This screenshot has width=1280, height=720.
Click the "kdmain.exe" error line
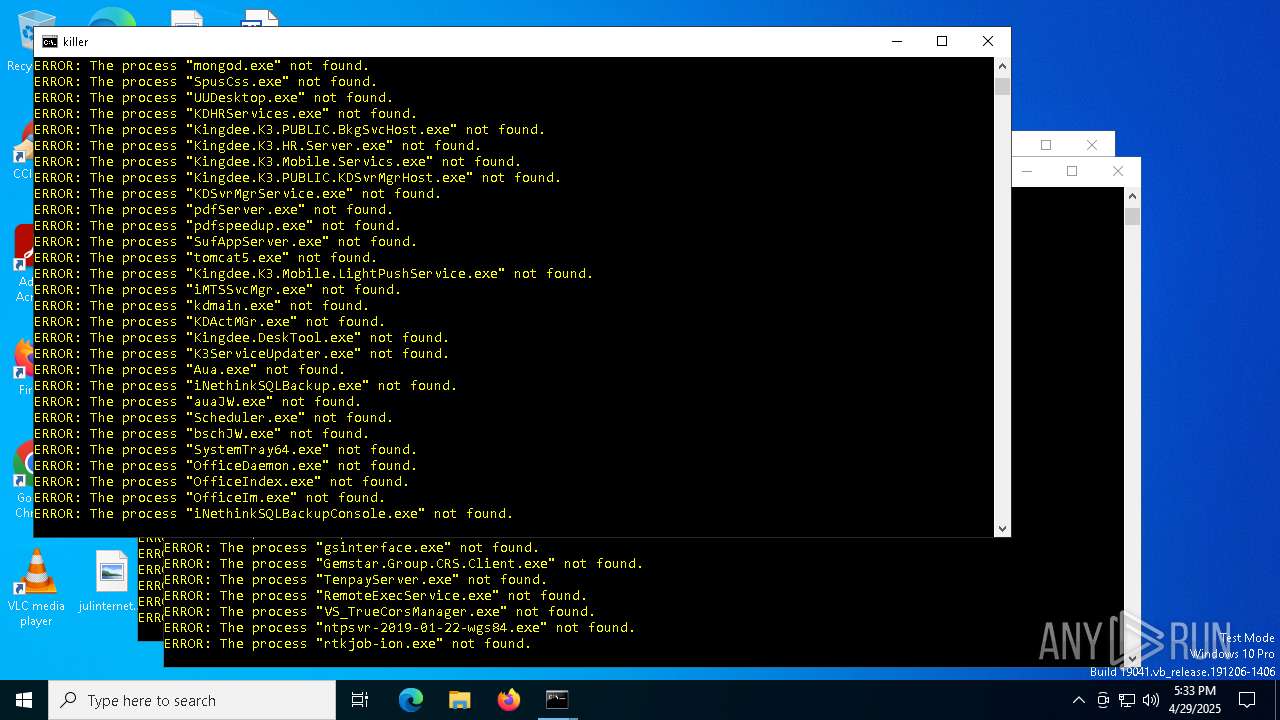pyautogui.click(x=201, y=306)
